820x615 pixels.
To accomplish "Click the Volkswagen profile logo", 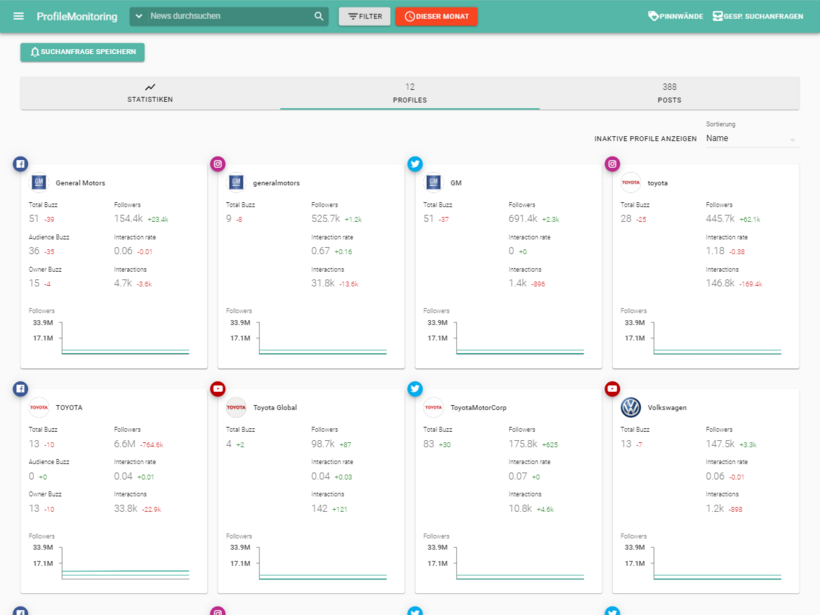I will coord(631,407).
